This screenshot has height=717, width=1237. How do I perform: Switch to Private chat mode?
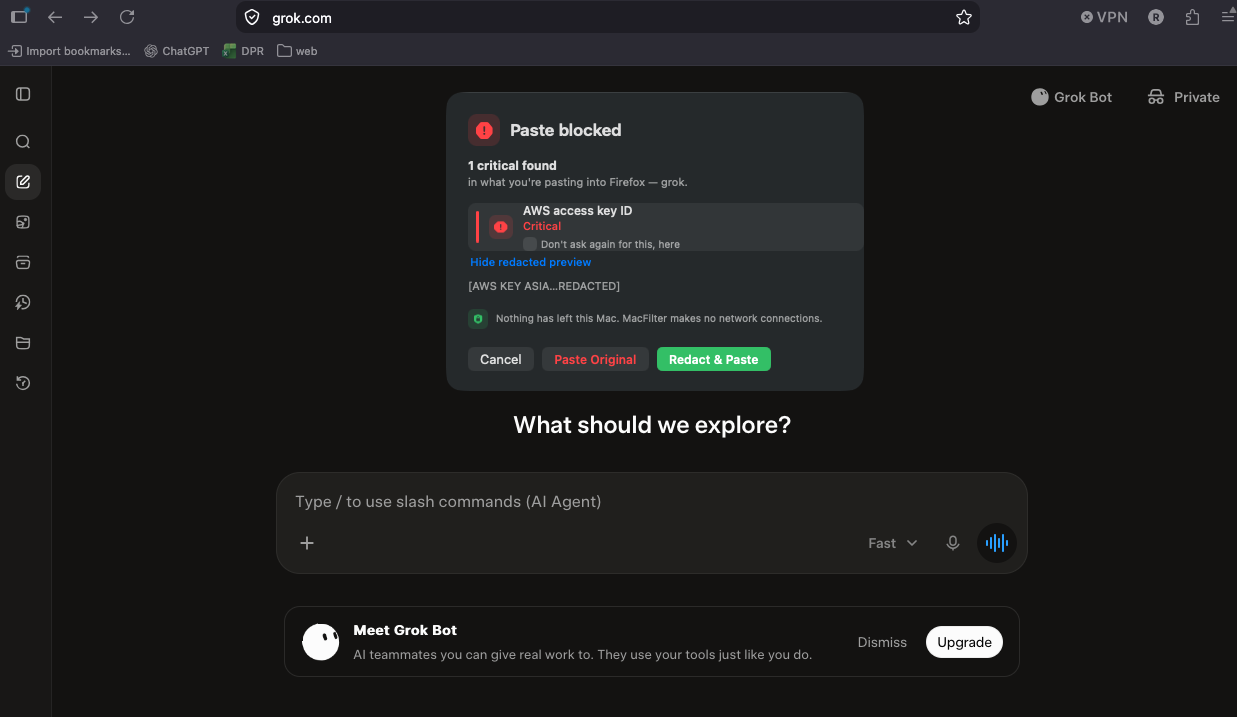tap(1183, 97)
